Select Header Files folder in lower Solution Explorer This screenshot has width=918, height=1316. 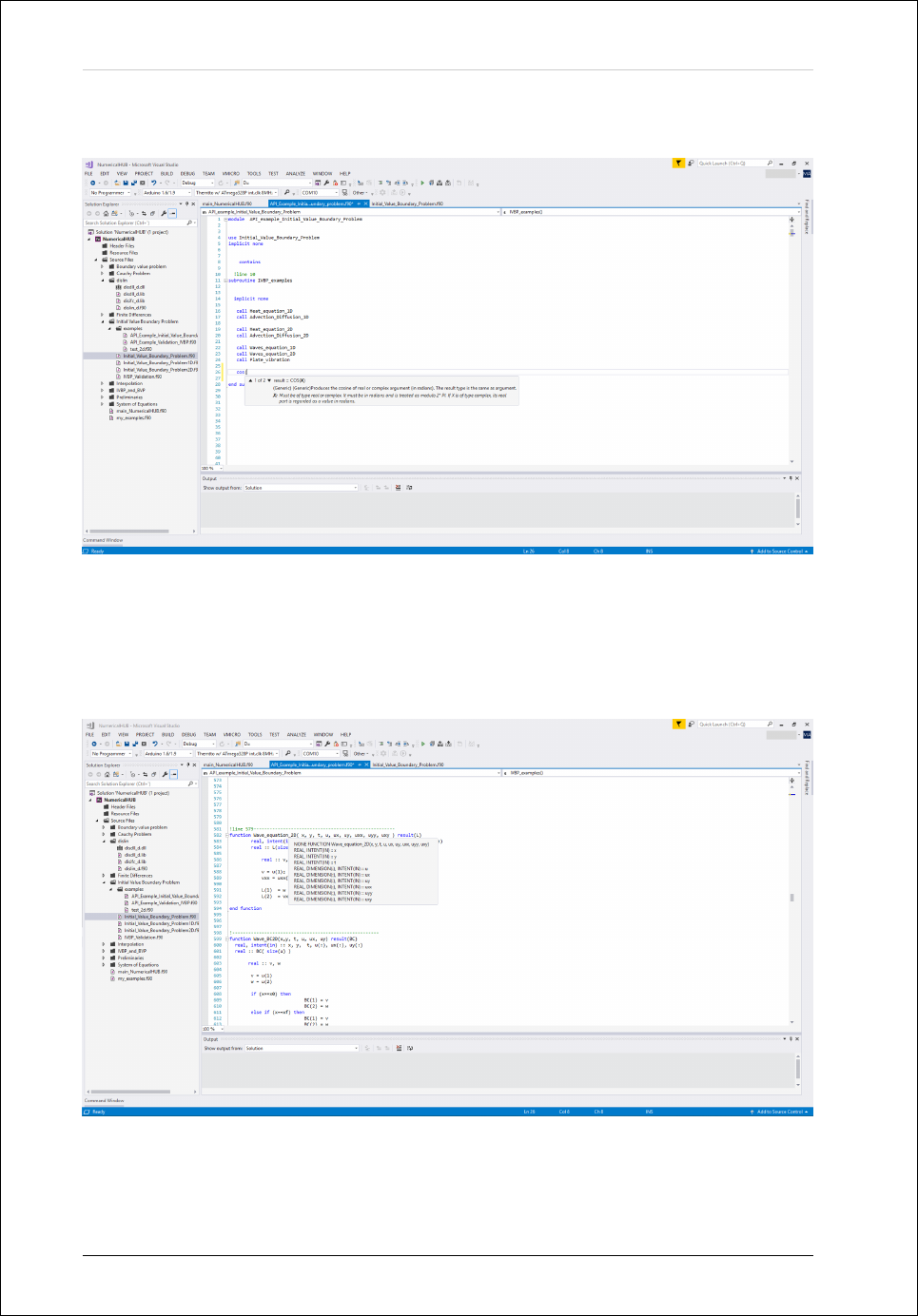tap(124, 807)
